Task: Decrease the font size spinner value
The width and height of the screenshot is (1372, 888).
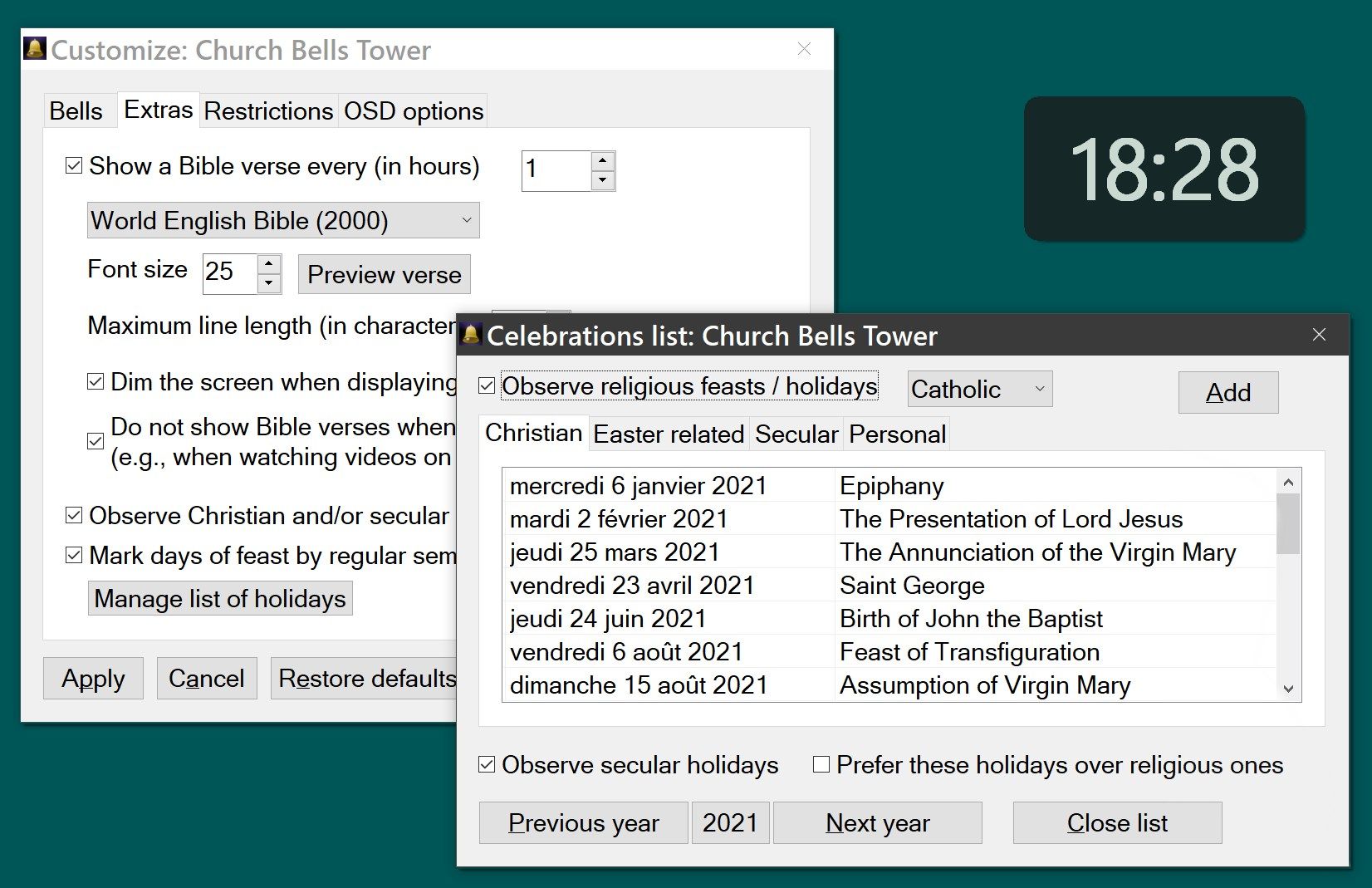Action: point(268,283)
